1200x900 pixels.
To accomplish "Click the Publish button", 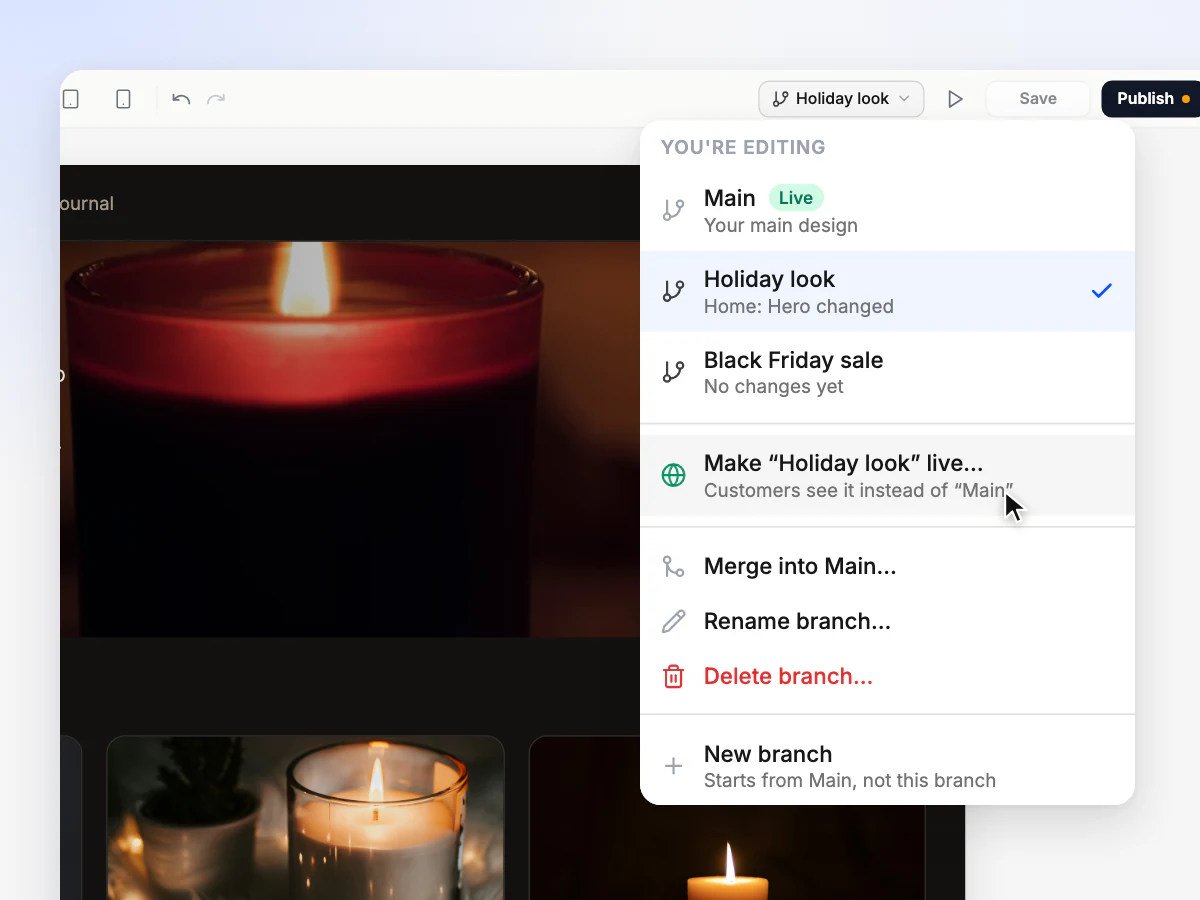I will [1151, 99].
